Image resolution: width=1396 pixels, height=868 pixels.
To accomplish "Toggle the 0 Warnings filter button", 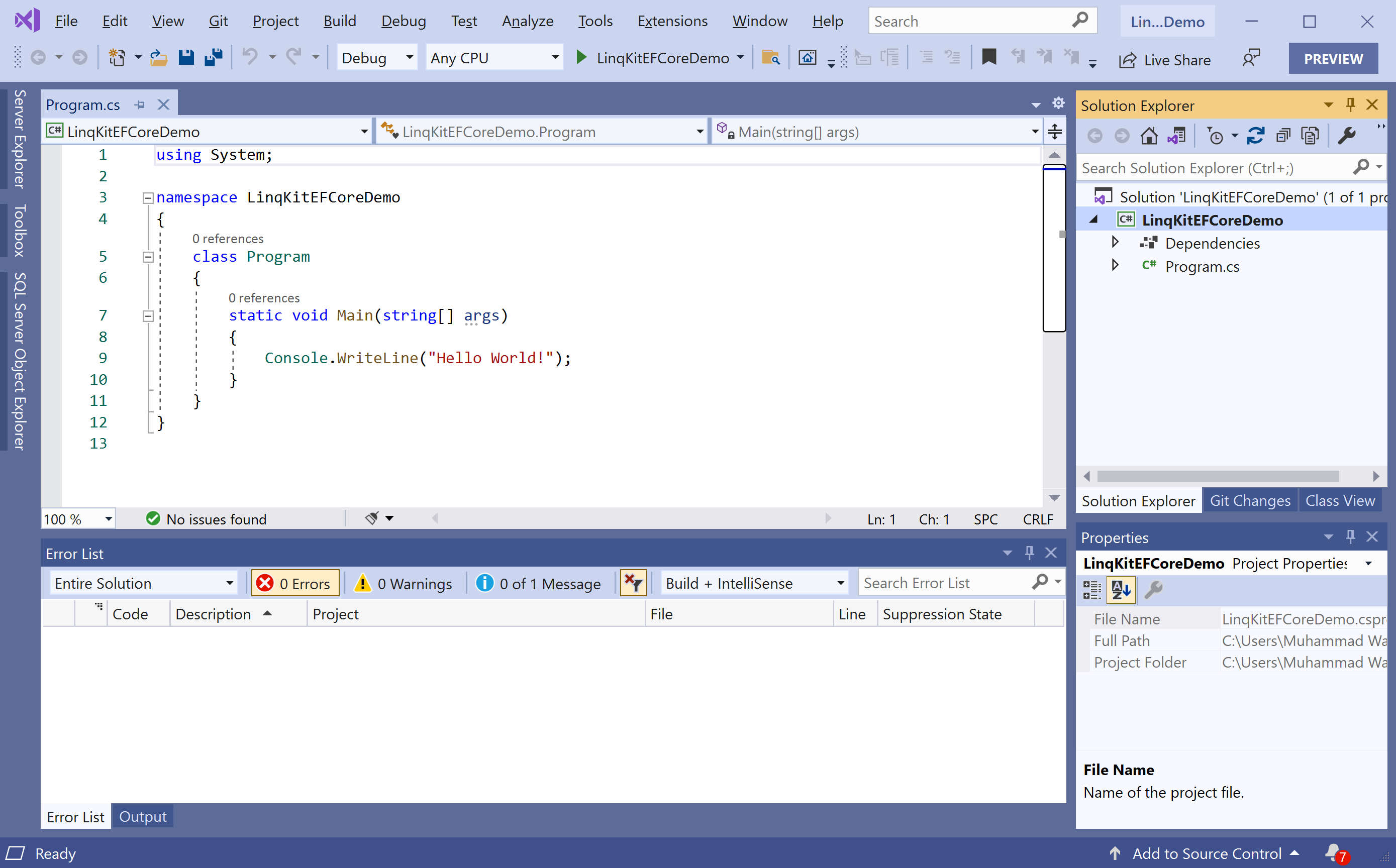I will click(x=404, y=583).
